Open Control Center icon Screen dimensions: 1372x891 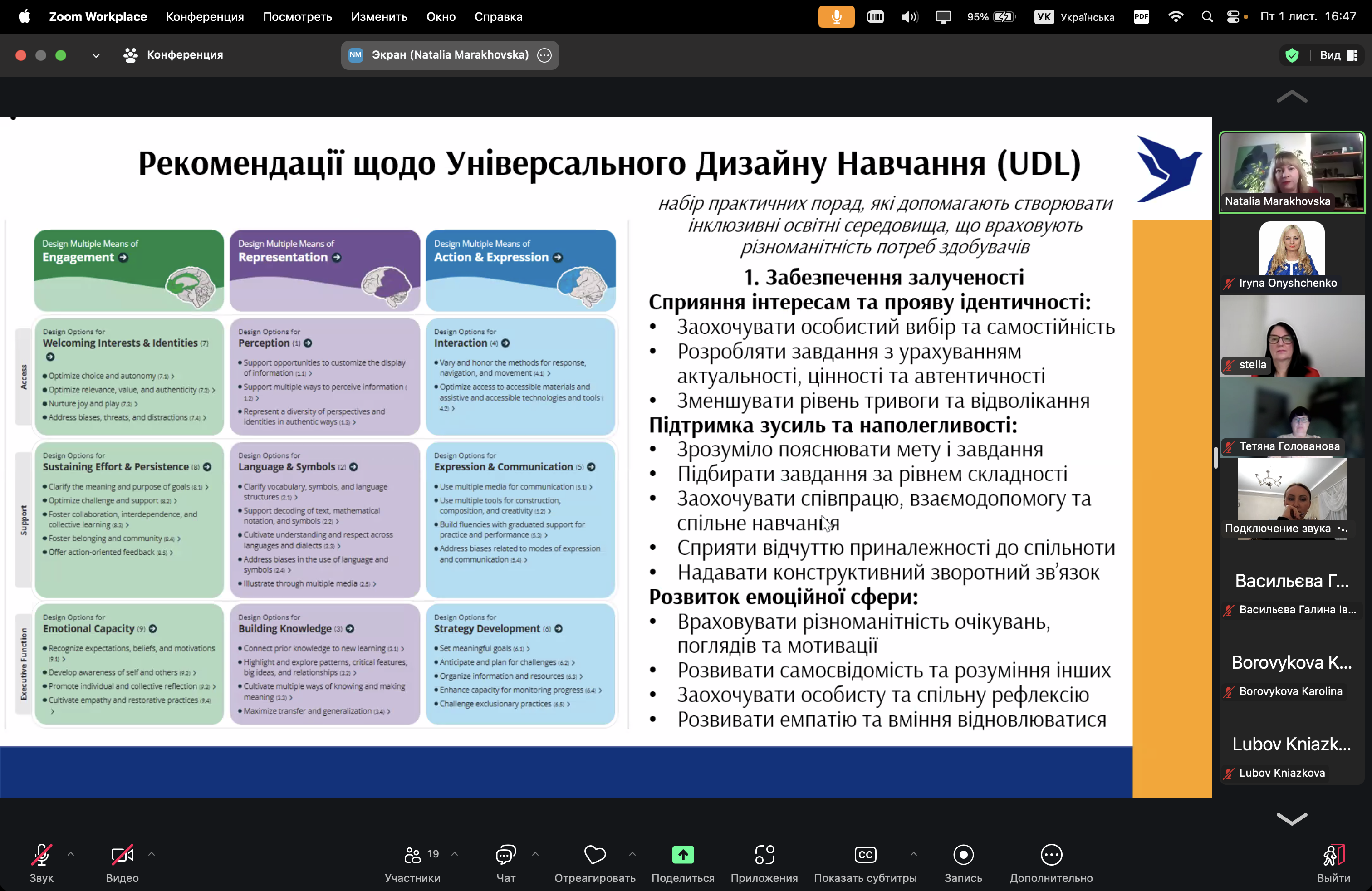point(1233,17)
